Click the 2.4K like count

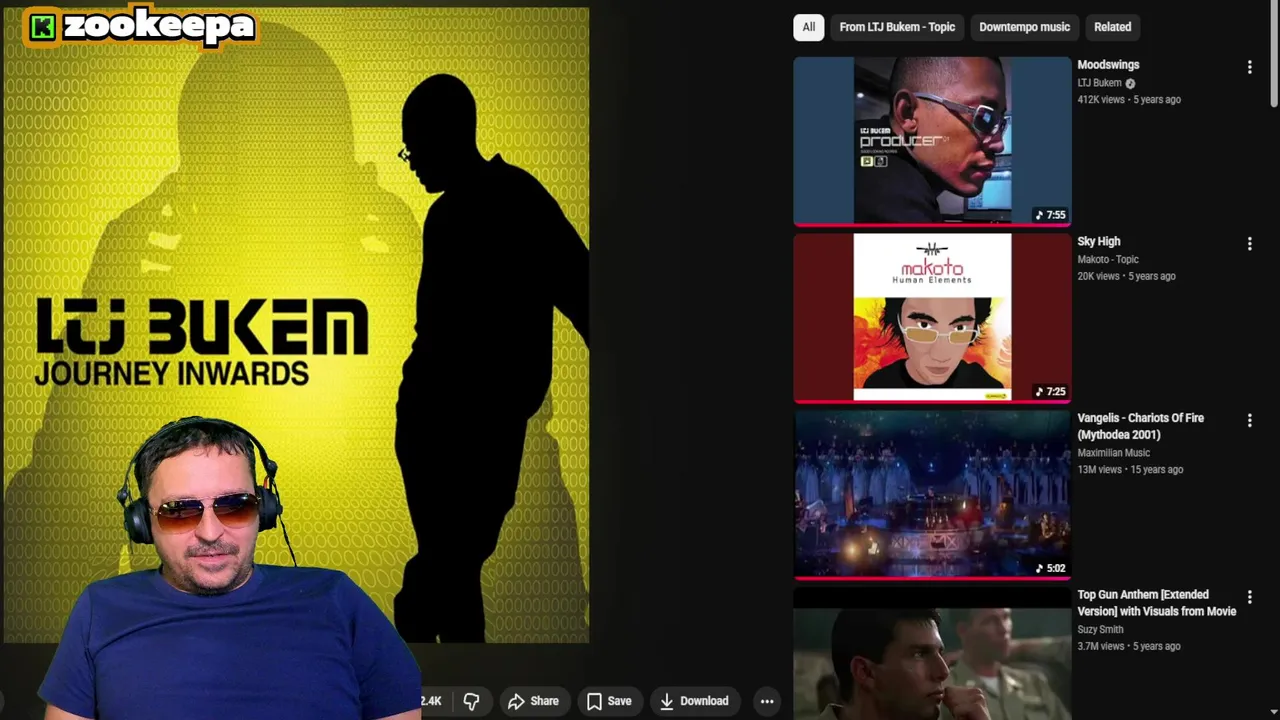(x=431, y=701)
